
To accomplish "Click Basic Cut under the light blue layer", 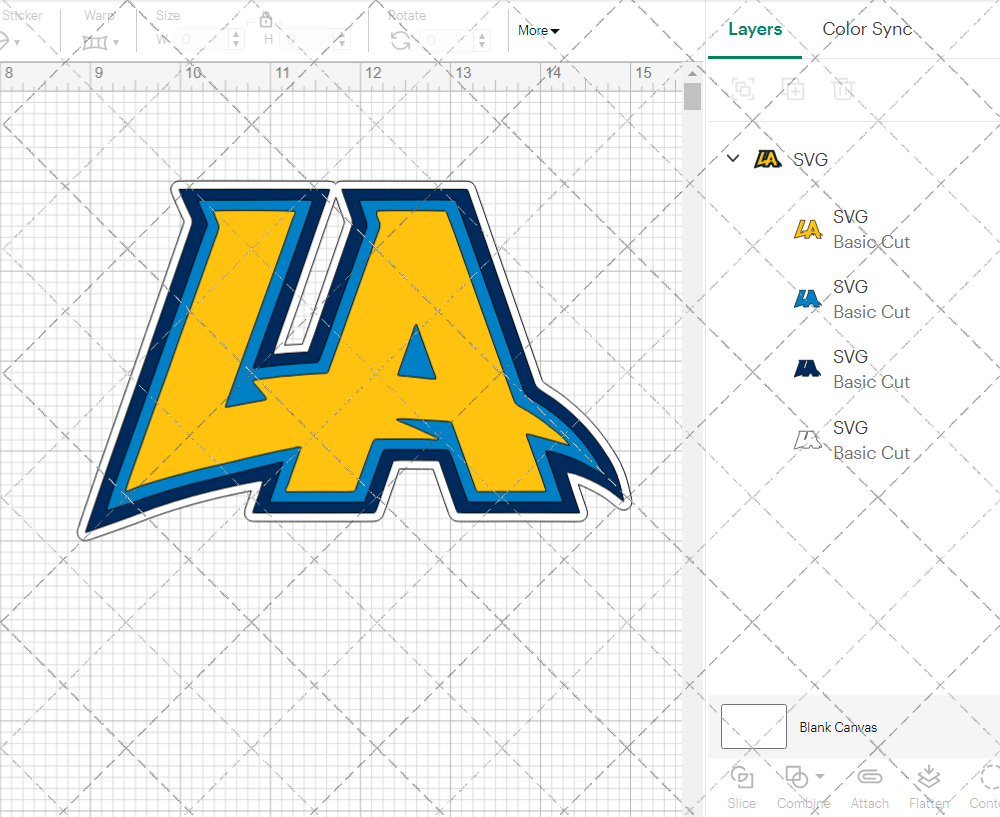I will point(871,312).
